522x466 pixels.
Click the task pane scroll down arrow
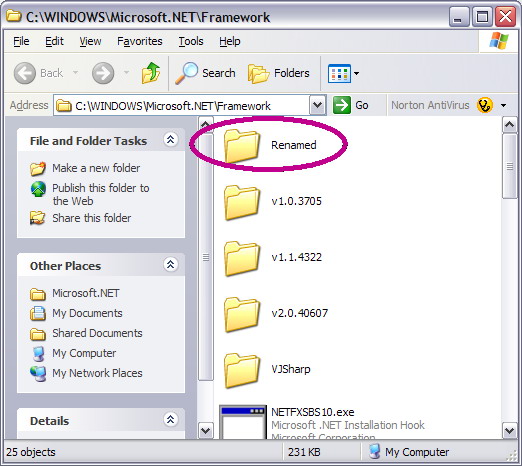coord(206,431)
